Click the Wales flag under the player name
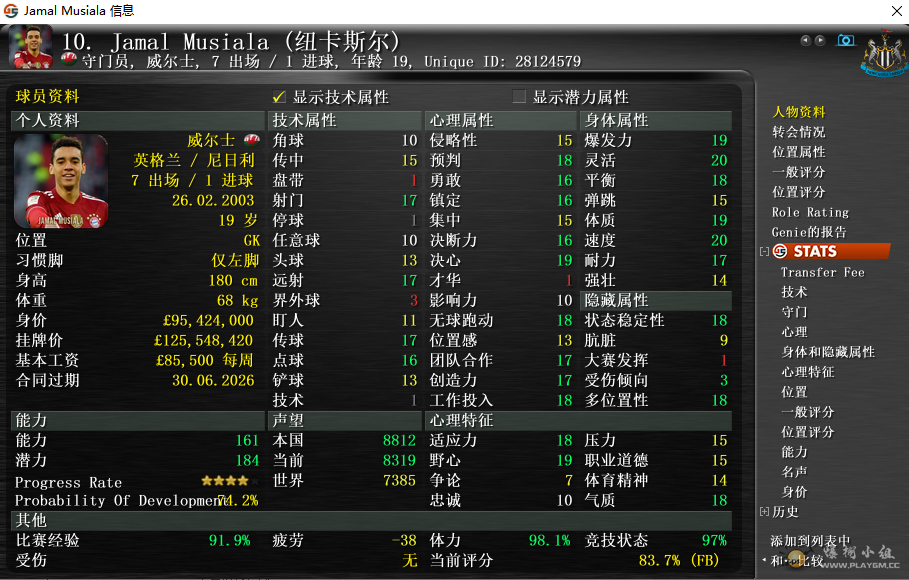This screenshot has height=580, width=909. coord(69,60)
